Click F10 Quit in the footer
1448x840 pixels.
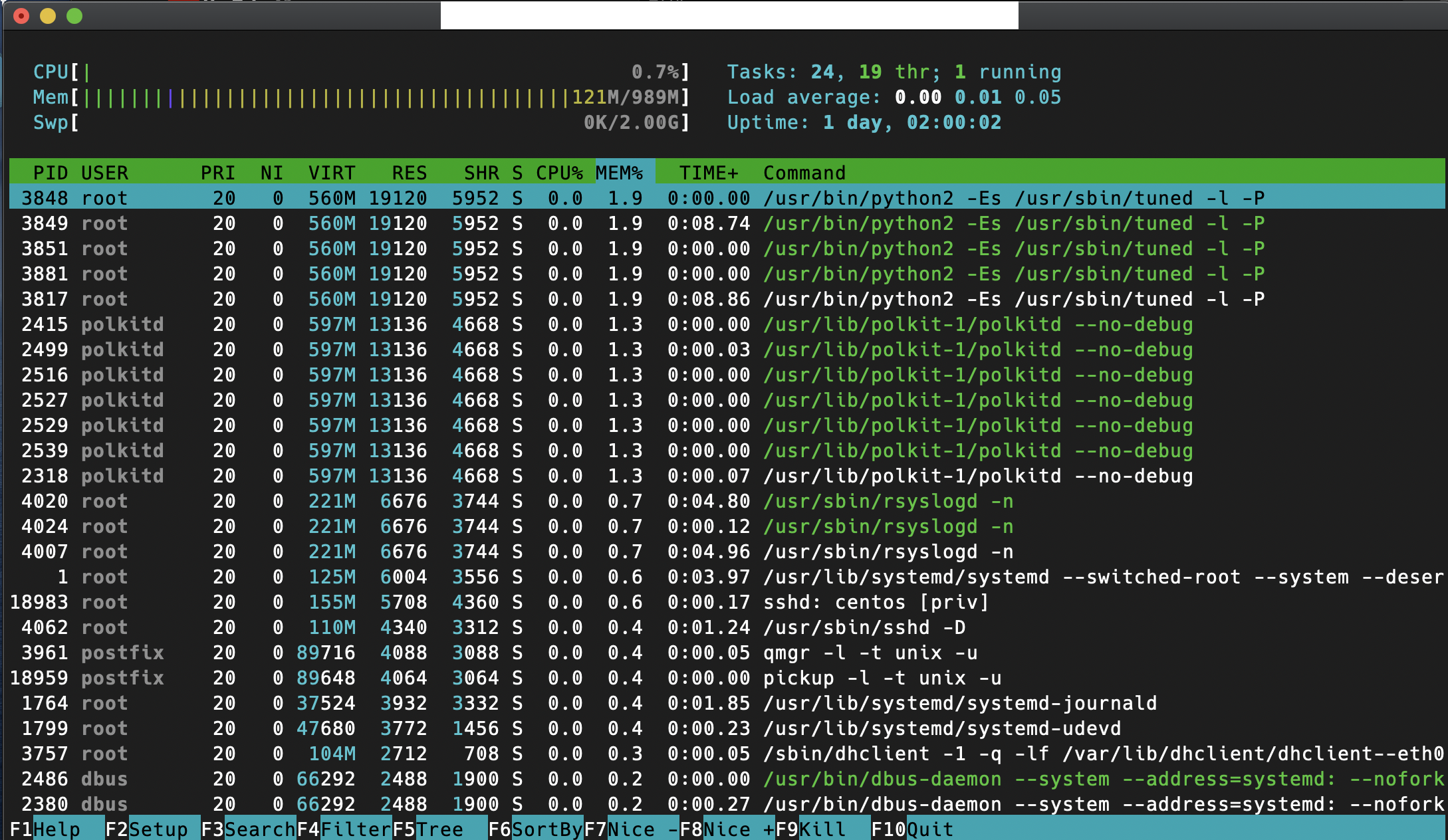[911, 829]
